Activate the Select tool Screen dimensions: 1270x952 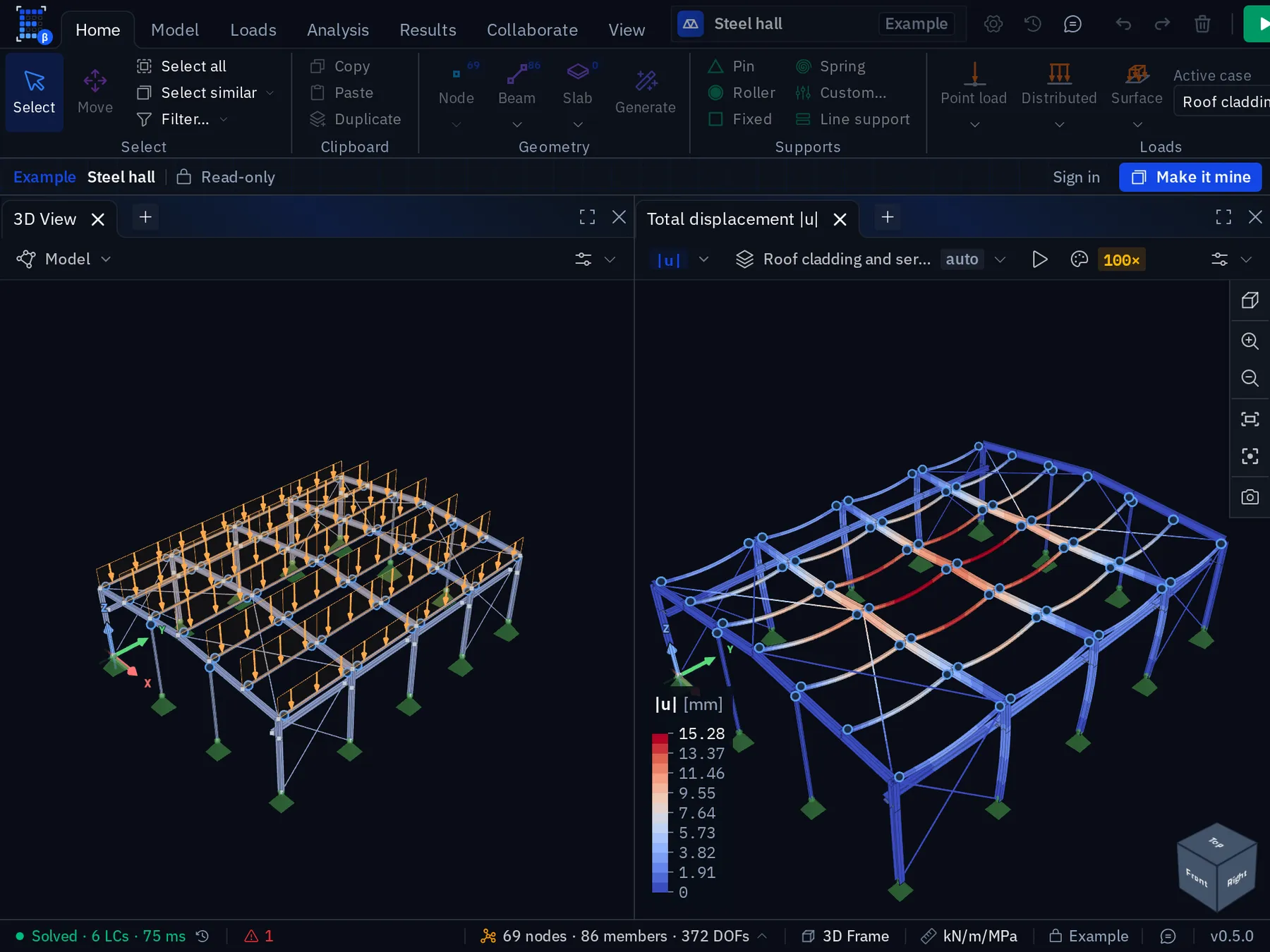coord(34,92)
